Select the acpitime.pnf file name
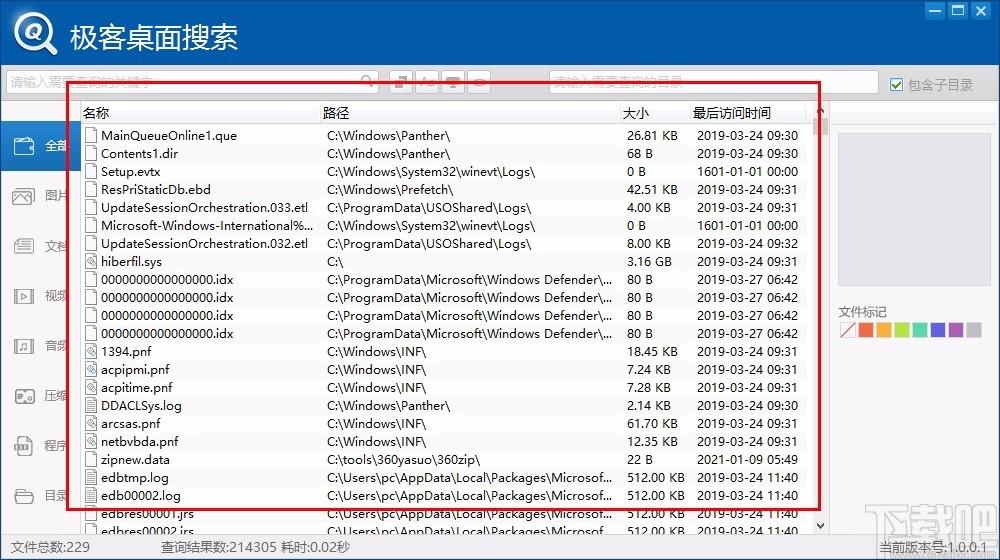This screenshot has width=1000, height=560. point(136,388)
